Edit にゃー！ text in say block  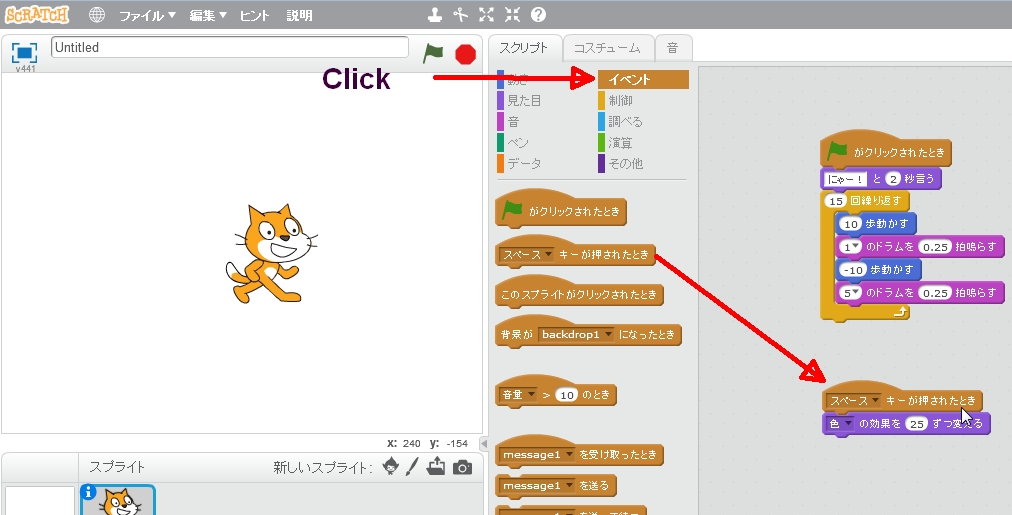click(x=844, y=179)
